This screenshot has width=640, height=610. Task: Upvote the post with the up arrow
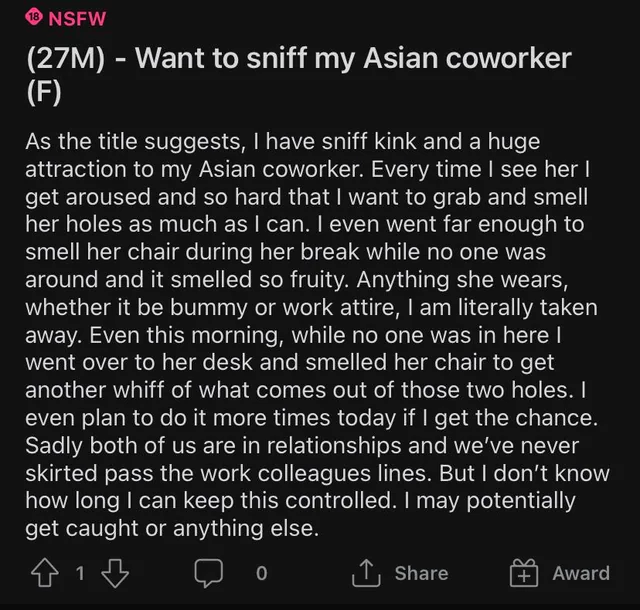click(44, 573)
